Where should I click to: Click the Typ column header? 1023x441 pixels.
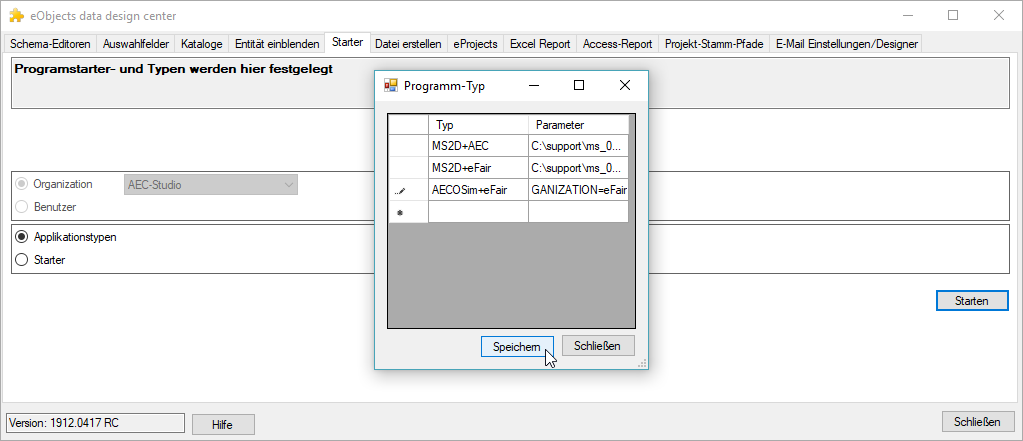pos(478,125)
